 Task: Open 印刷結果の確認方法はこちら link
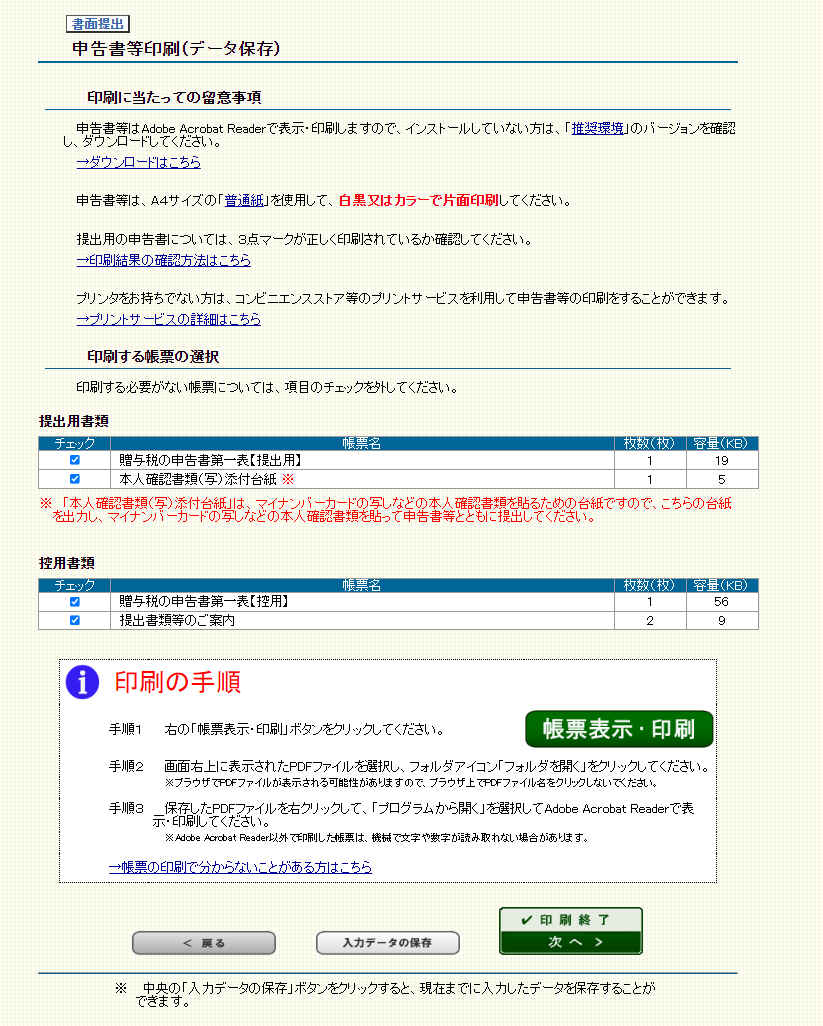tap(164, 260)
